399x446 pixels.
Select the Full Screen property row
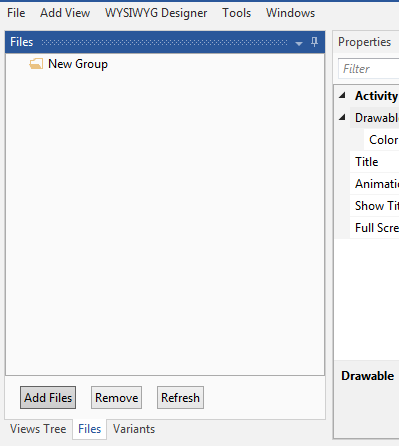click(x=374, y=228)
